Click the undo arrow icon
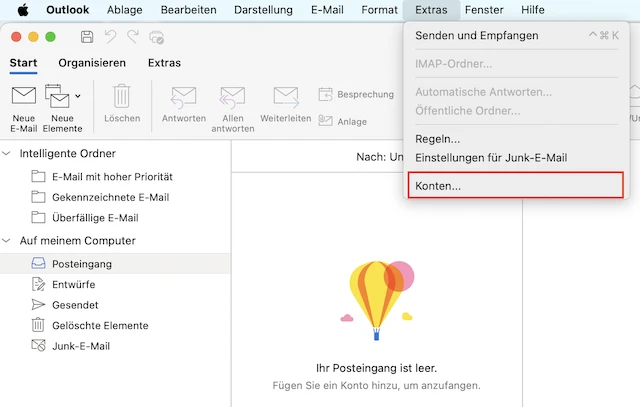640x407 pixels. pos(110,37)
